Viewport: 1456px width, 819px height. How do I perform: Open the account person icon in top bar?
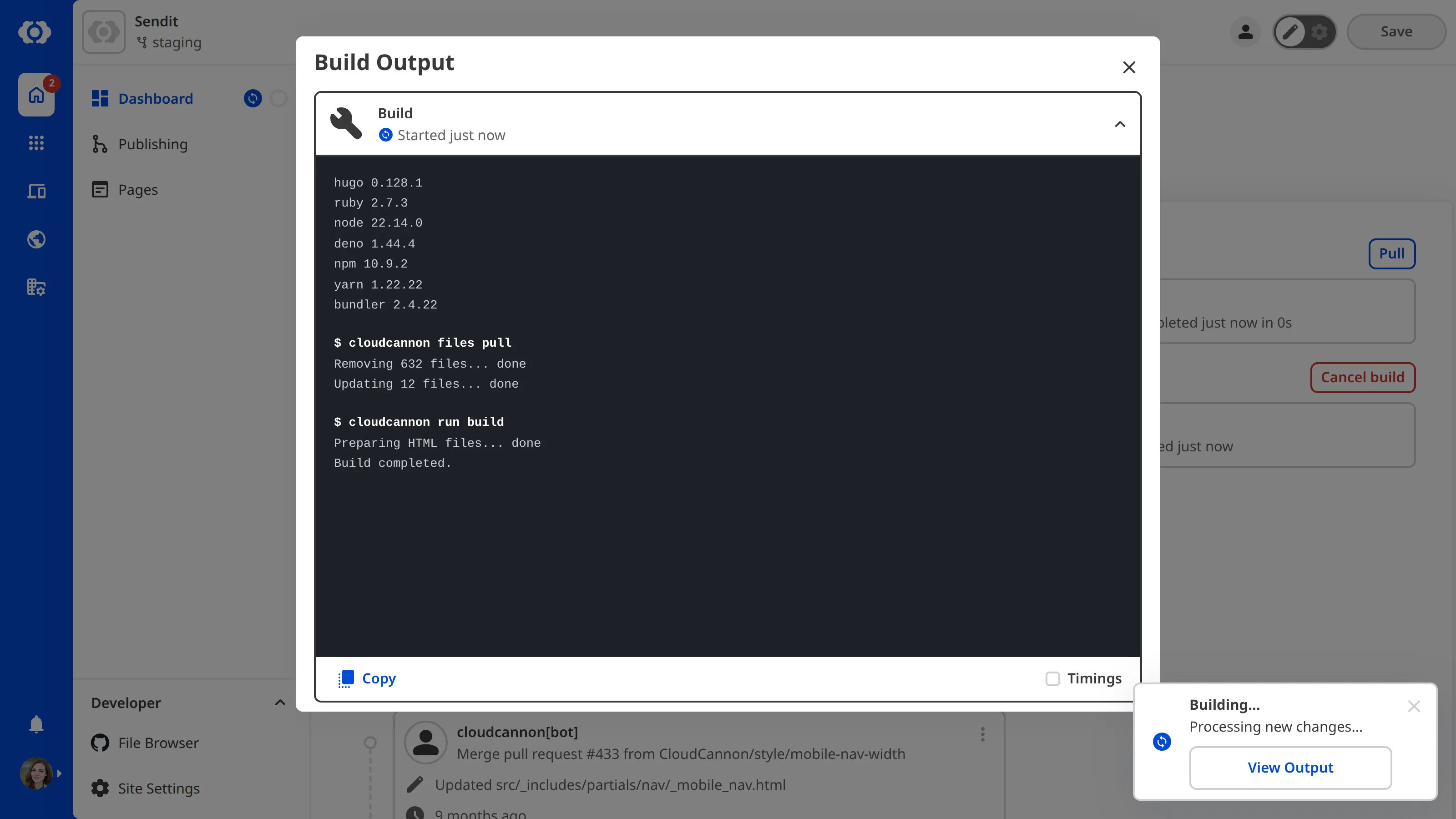point(1246,32)
